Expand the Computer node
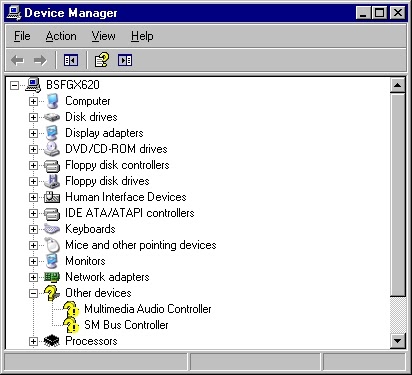This screenshot has width=412, height=375. point(33,101)
